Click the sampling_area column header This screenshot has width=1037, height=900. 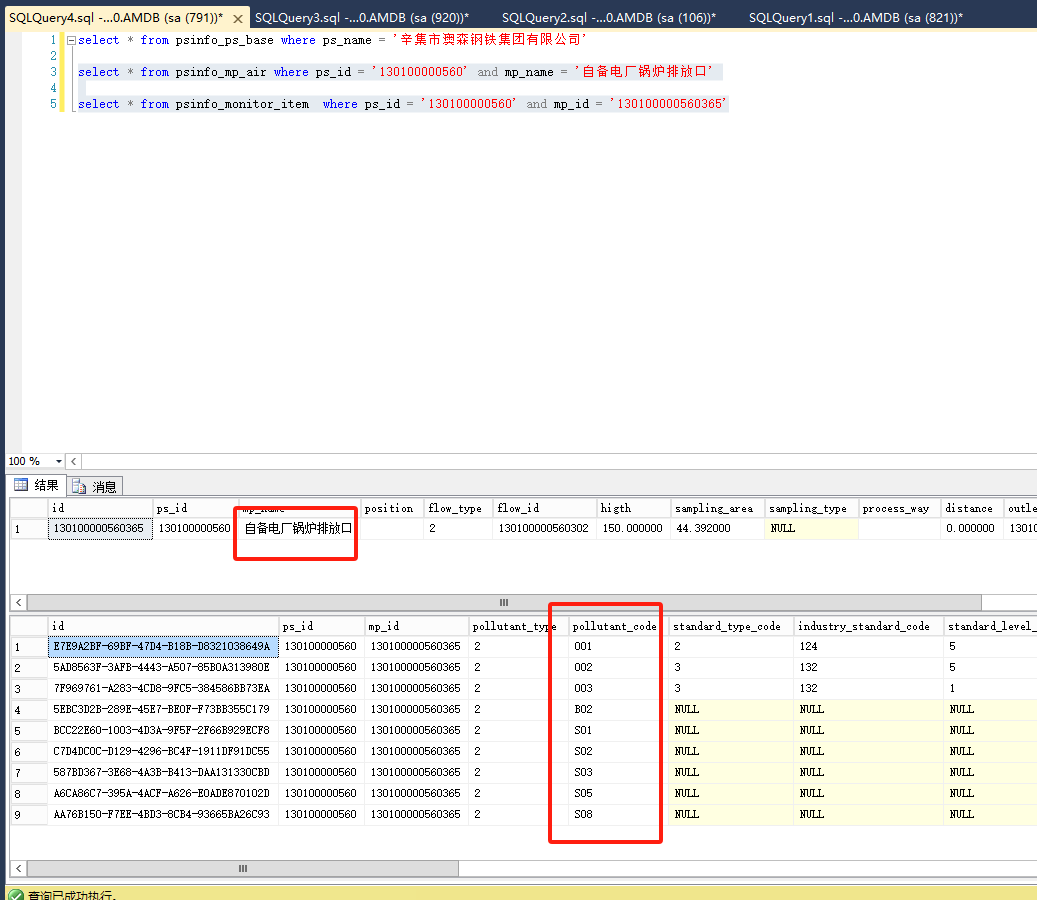pos(717,508)
